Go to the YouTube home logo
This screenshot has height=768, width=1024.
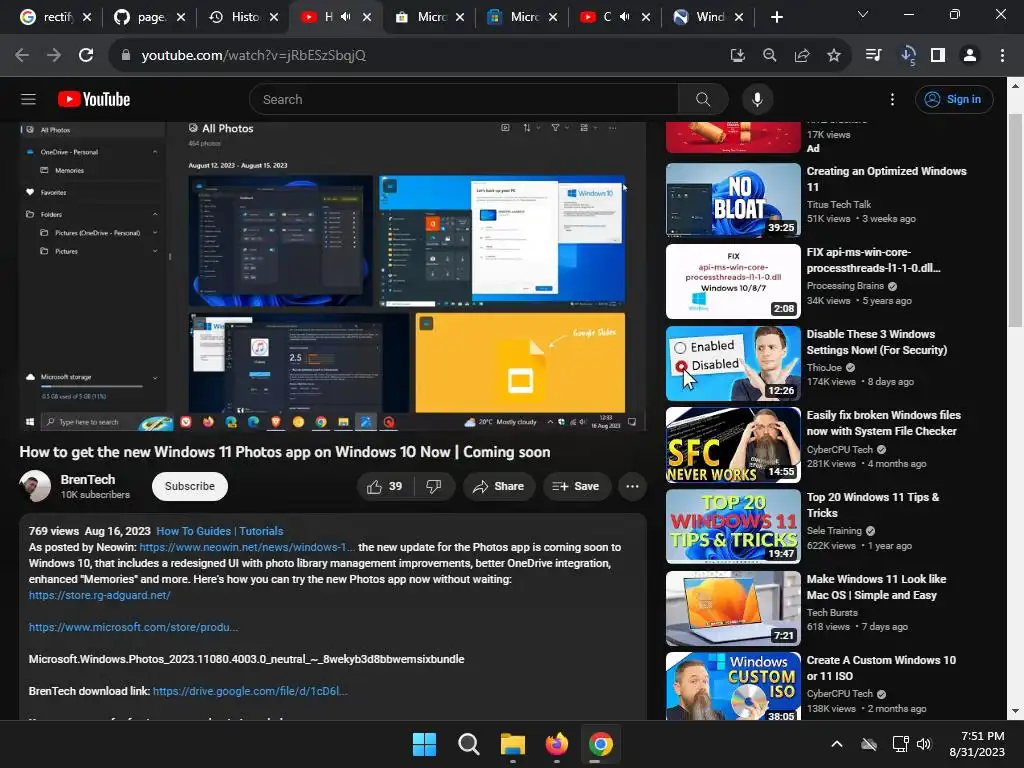click(94, 99)
